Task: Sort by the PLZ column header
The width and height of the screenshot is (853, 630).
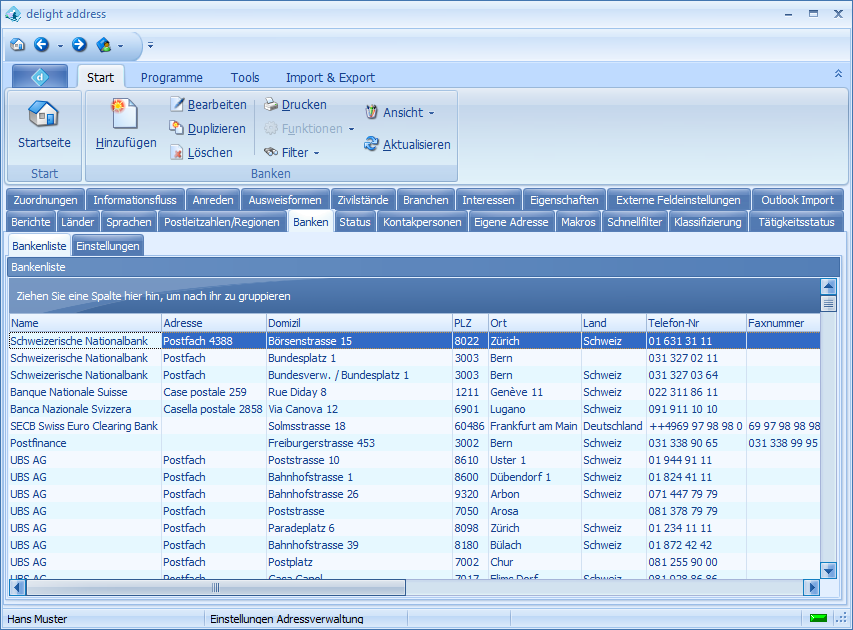Action: click(x=468, y=323)
